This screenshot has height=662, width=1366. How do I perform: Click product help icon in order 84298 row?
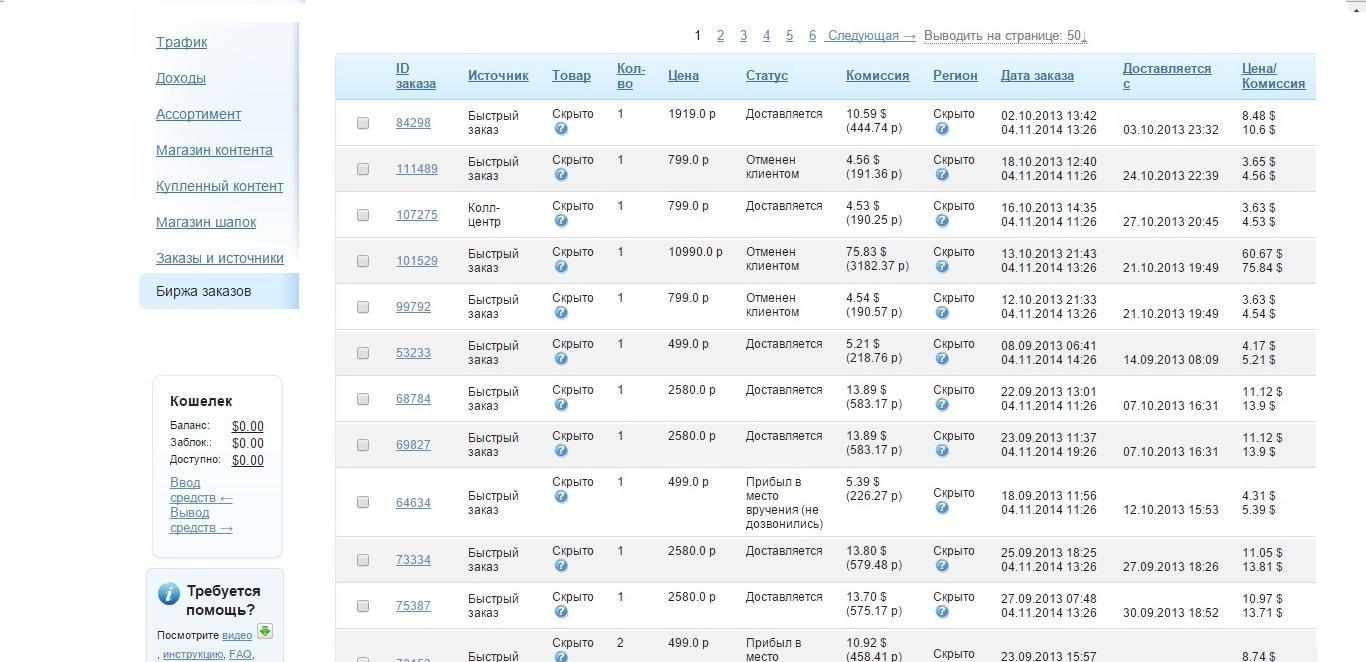561,129
